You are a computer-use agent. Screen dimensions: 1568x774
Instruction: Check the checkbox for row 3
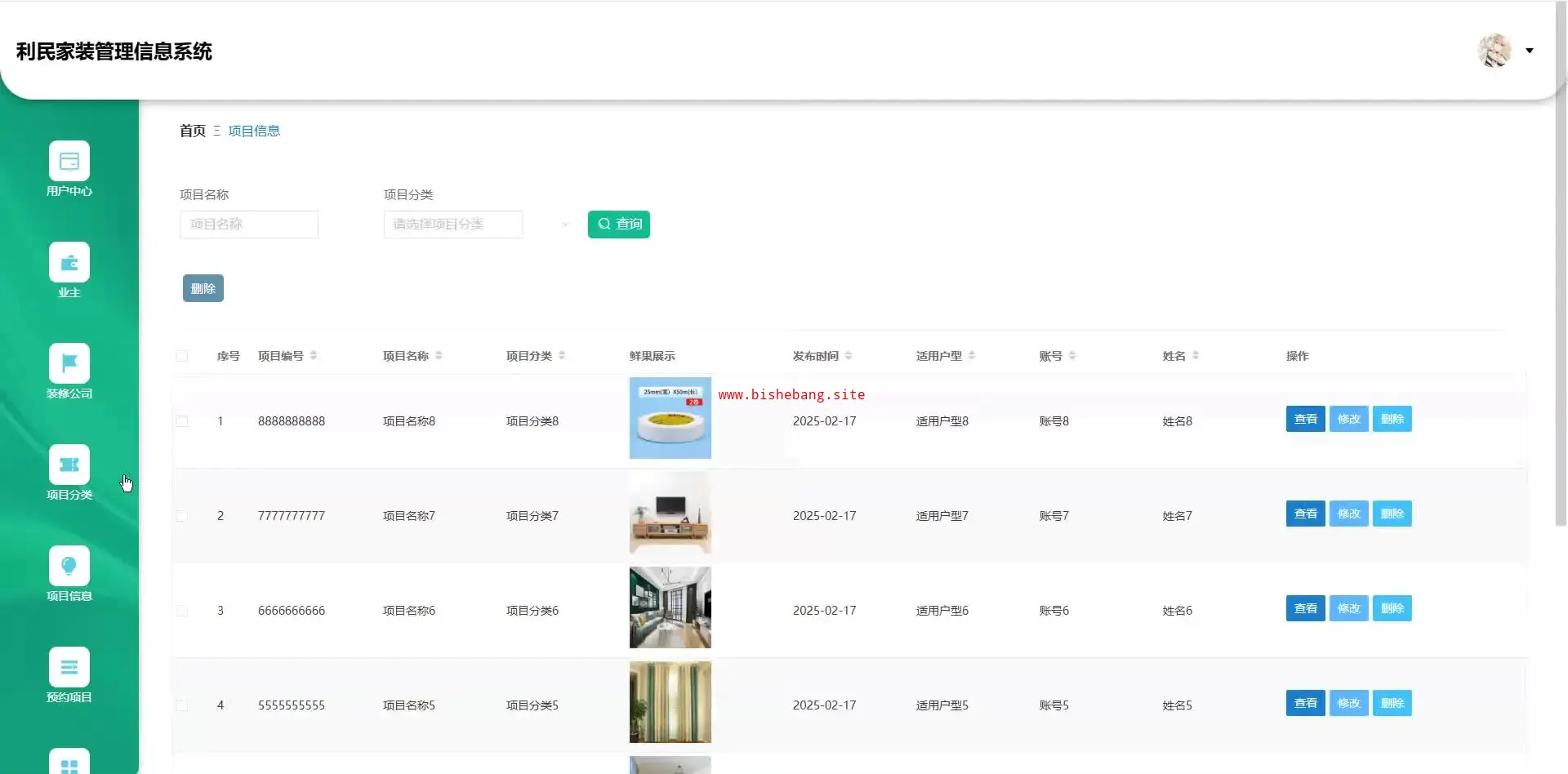182,611
